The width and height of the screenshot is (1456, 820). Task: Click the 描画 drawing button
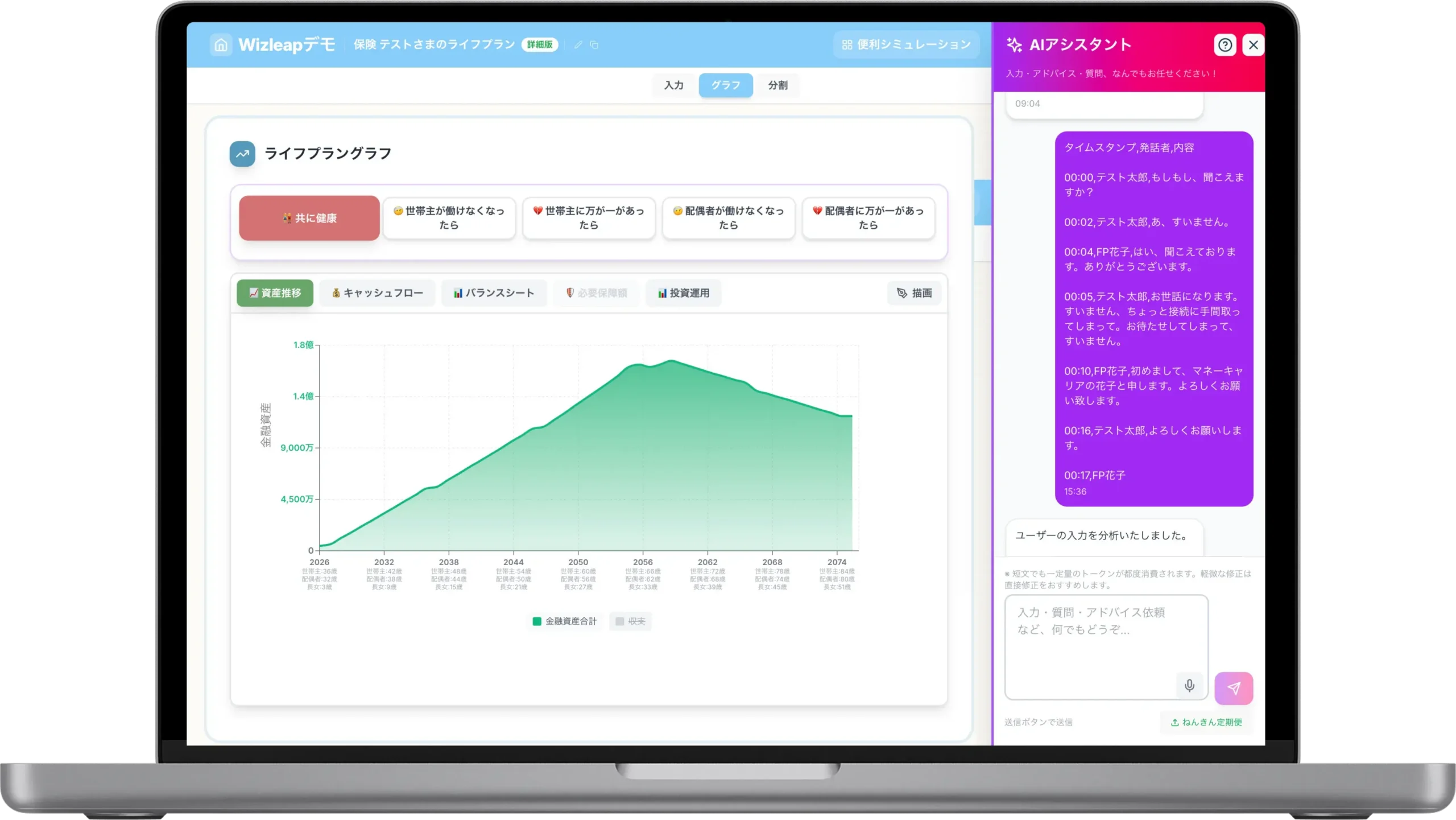tap(915, 293)
